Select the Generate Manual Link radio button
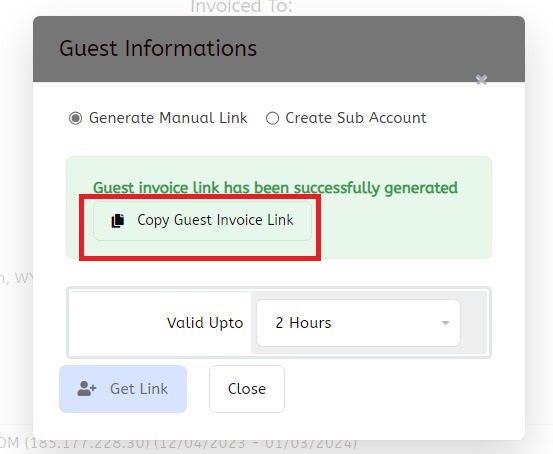This screenshot has width=553, height=454. 75,118
